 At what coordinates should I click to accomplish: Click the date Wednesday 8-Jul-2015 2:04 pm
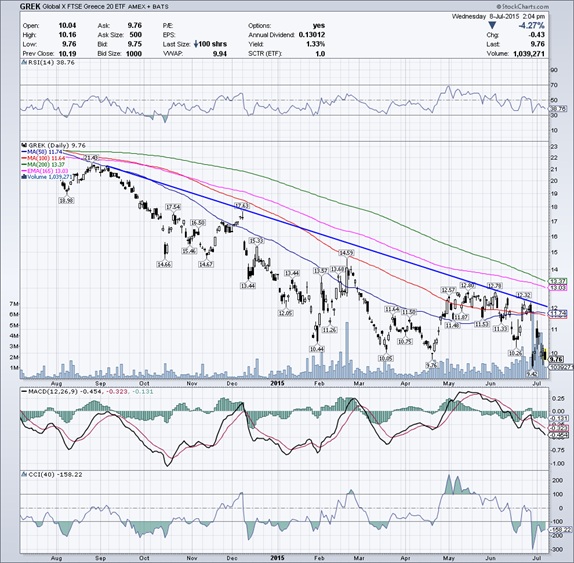tap(498, 16)
